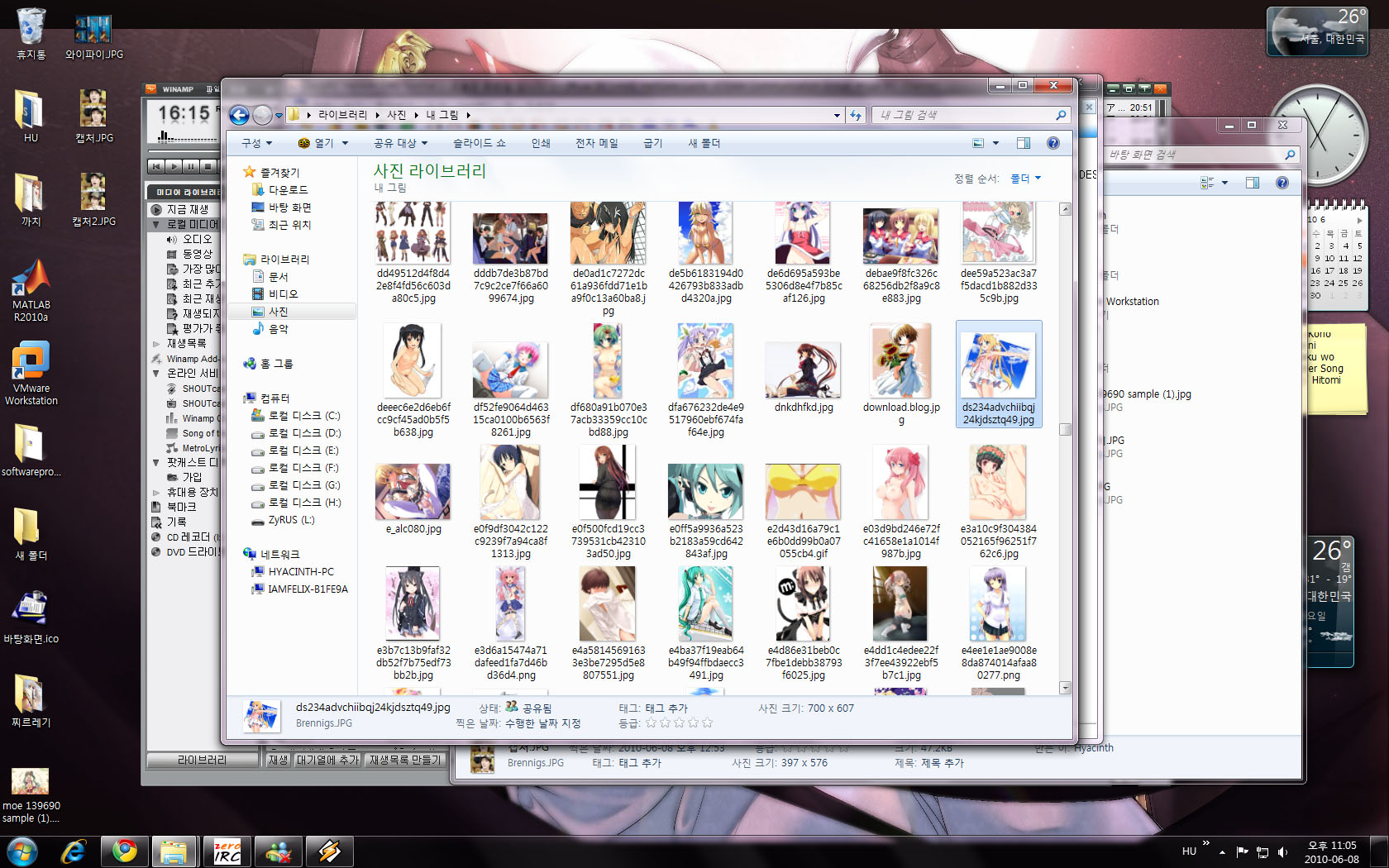Image resolution: width=1389 pixels, height=868 pixels.
Task: Open 로컬 디스크 (C:) drive
Action: coord(304,416)
